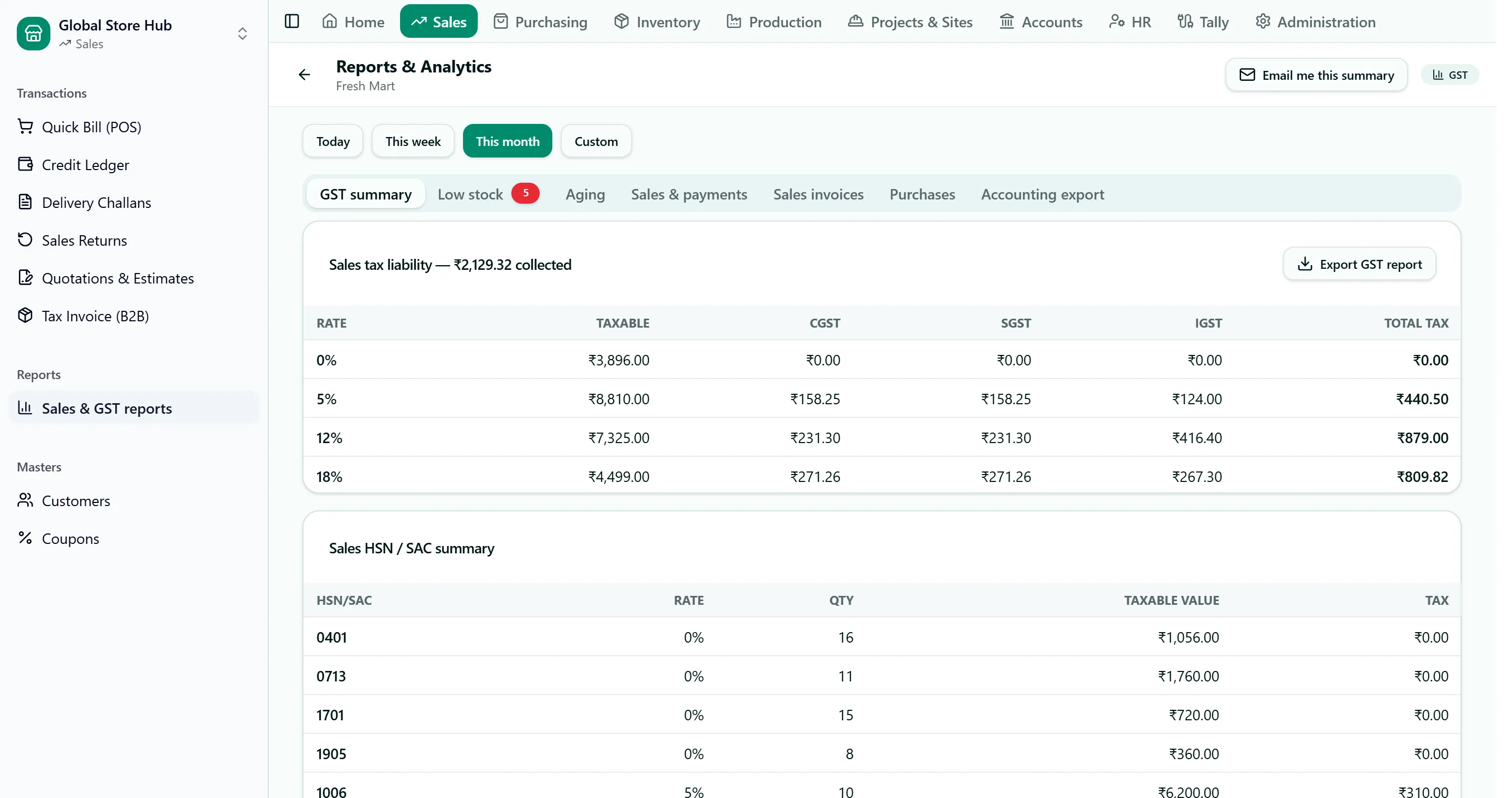This screenshot has height=798, width=1512.
Task: Click Email me this summary button
Action: coord(1317,75)
